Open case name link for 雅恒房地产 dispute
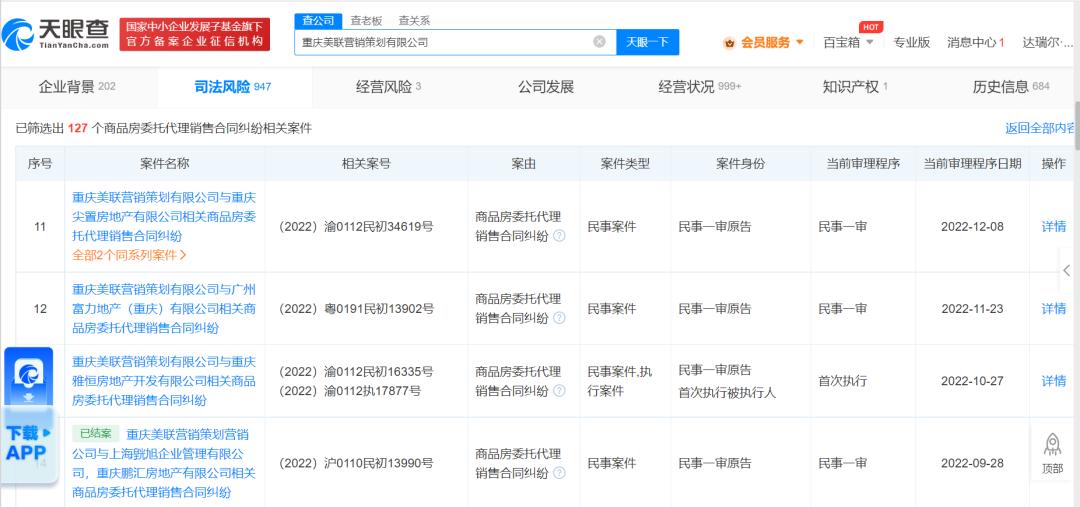This screenshot has width=1080, height=507. 164,381
